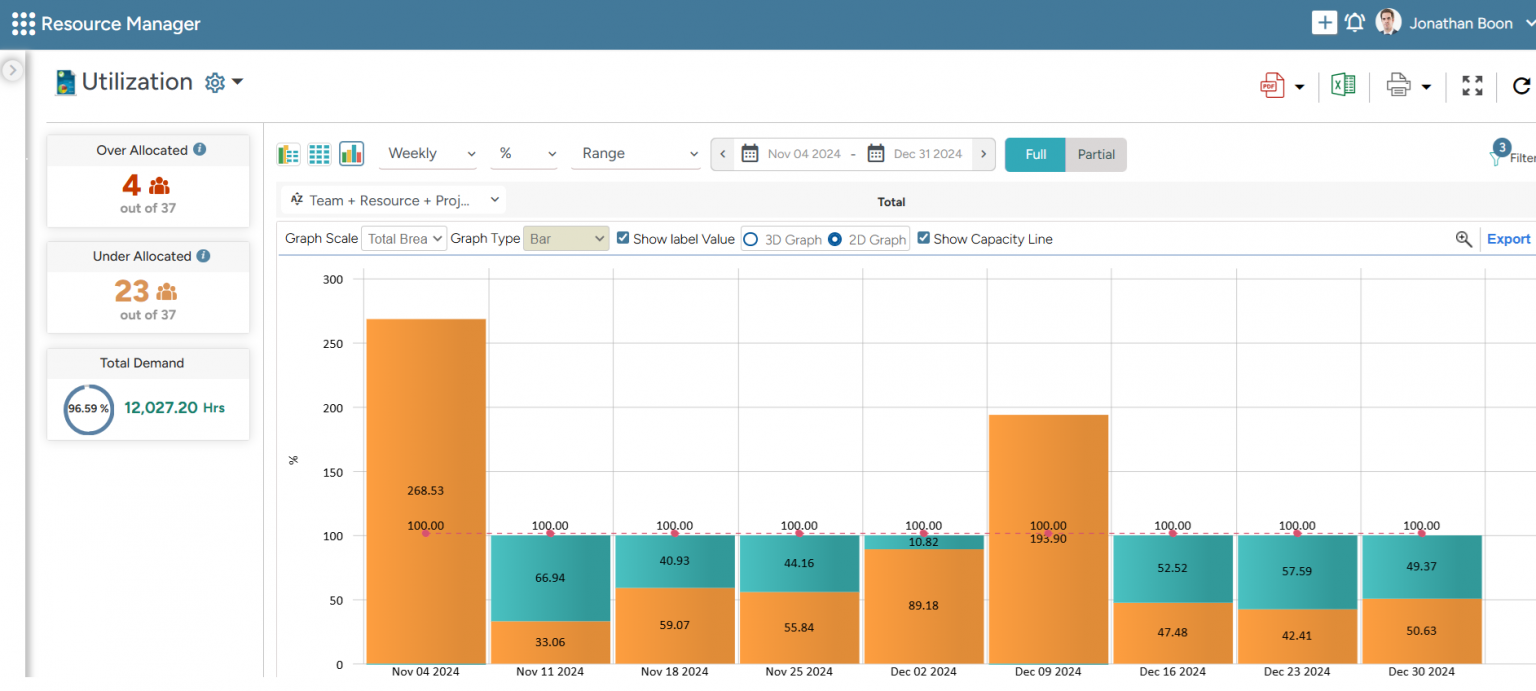Disable Show Capacity Line
The width and height of the screenshot is (1536, 691).
[923, 238]
